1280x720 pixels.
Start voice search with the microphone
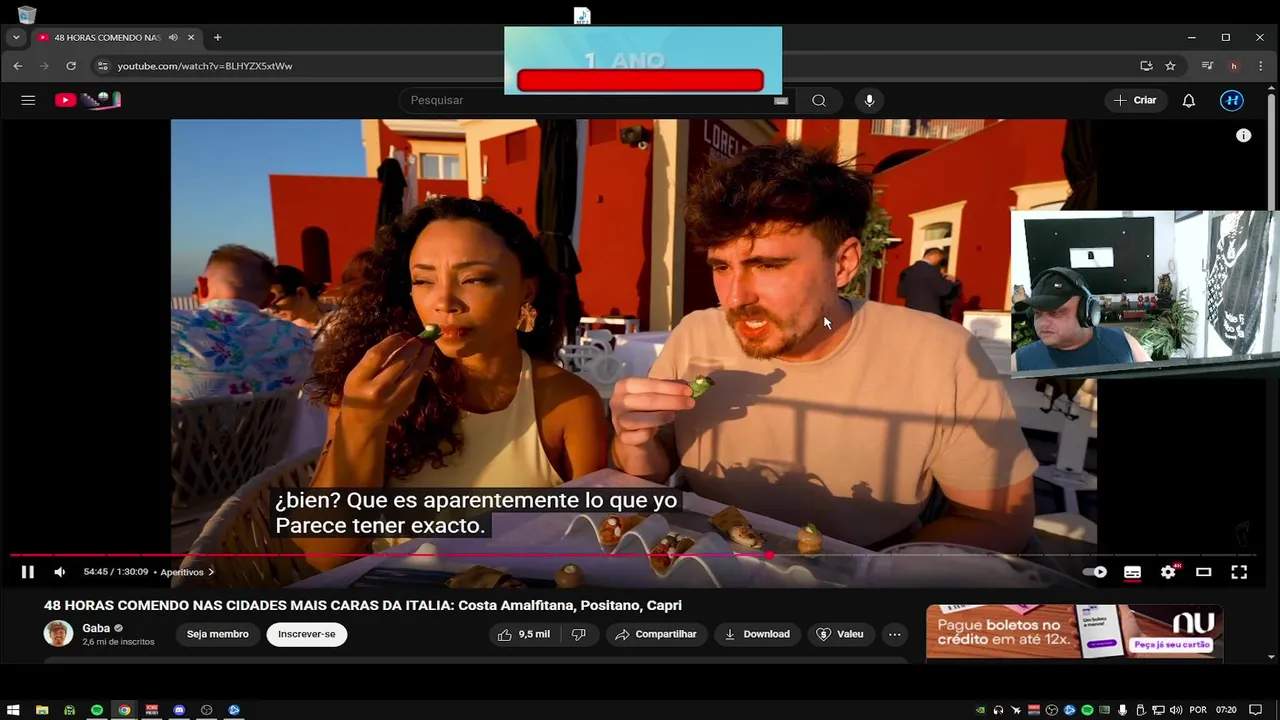pyautogui.click(x=869, y=100)
